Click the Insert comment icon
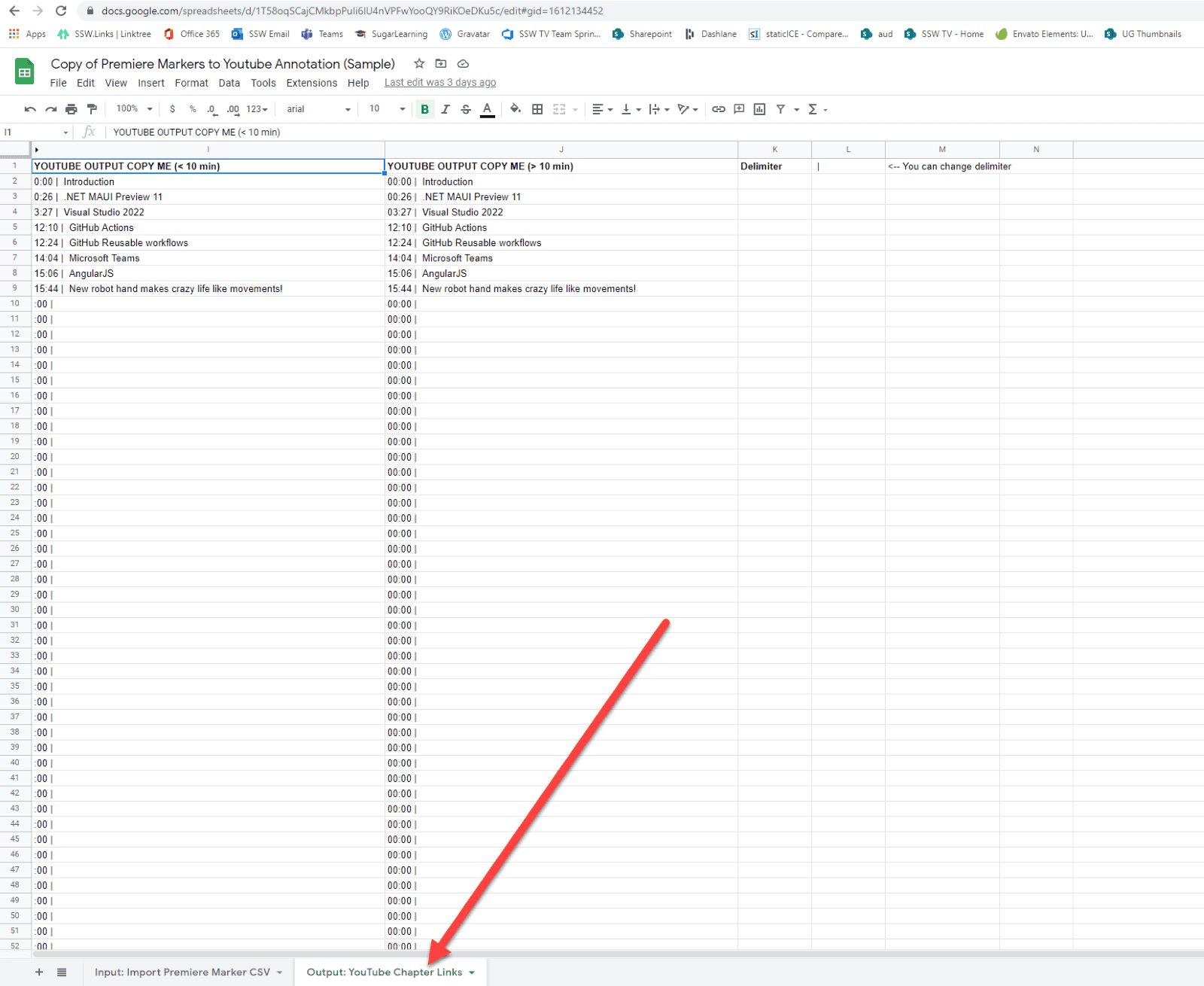1204x986 pixels. click(739, 109)
